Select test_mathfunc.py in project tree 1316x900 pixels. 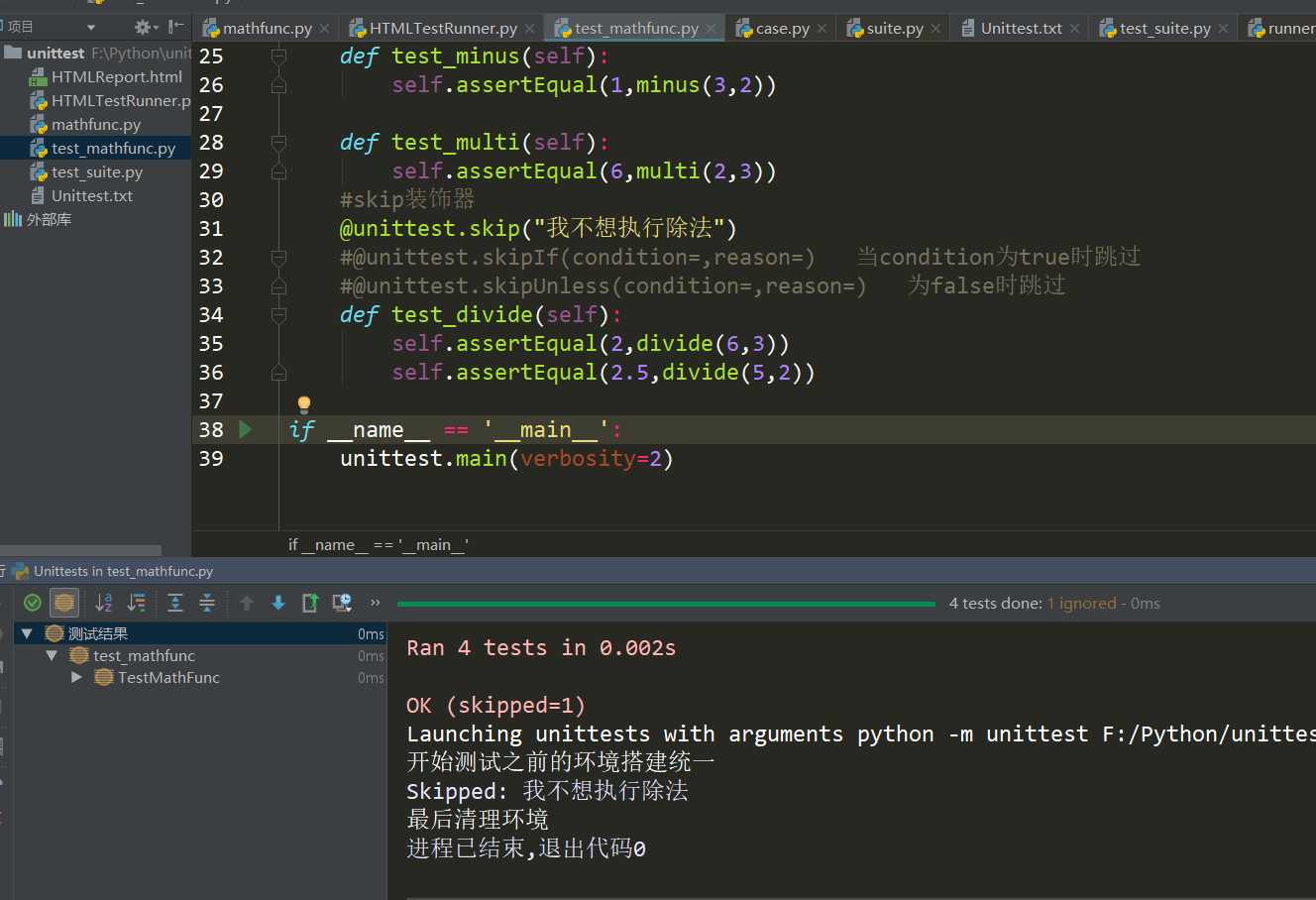(x=113, y=148)
